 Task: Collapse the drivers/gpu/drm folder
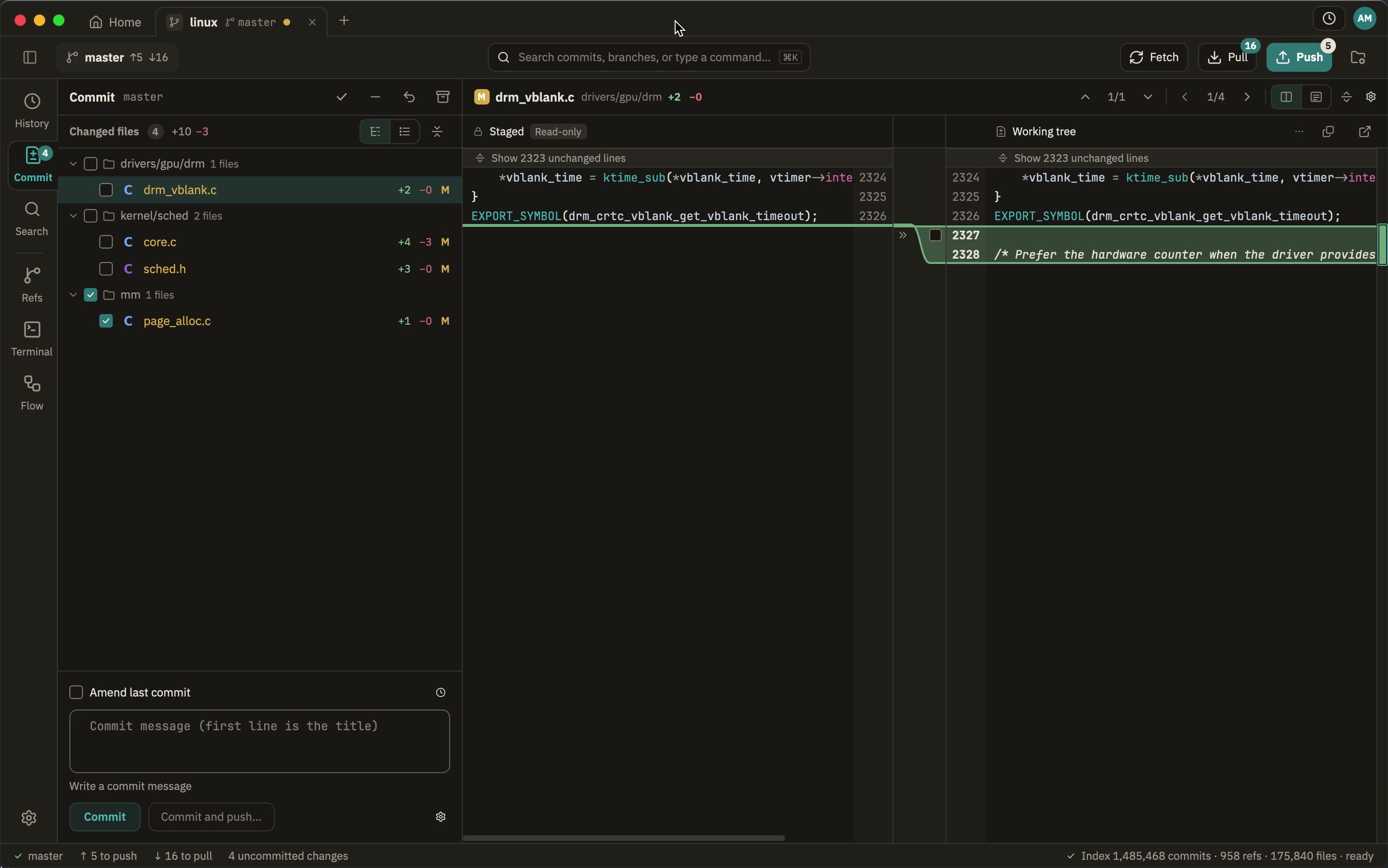pyautogui.click(x=73, y=164)
